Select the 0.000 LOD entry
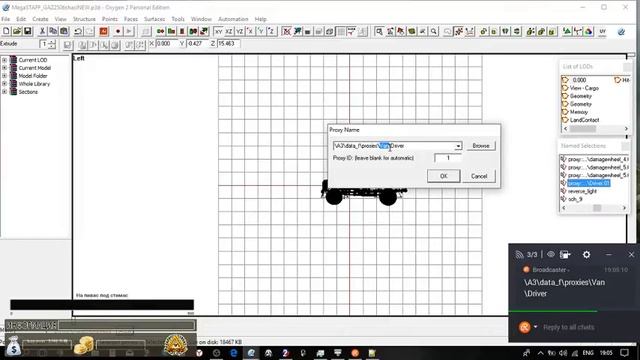Screen dimensions: 640x360 [579, 80]
